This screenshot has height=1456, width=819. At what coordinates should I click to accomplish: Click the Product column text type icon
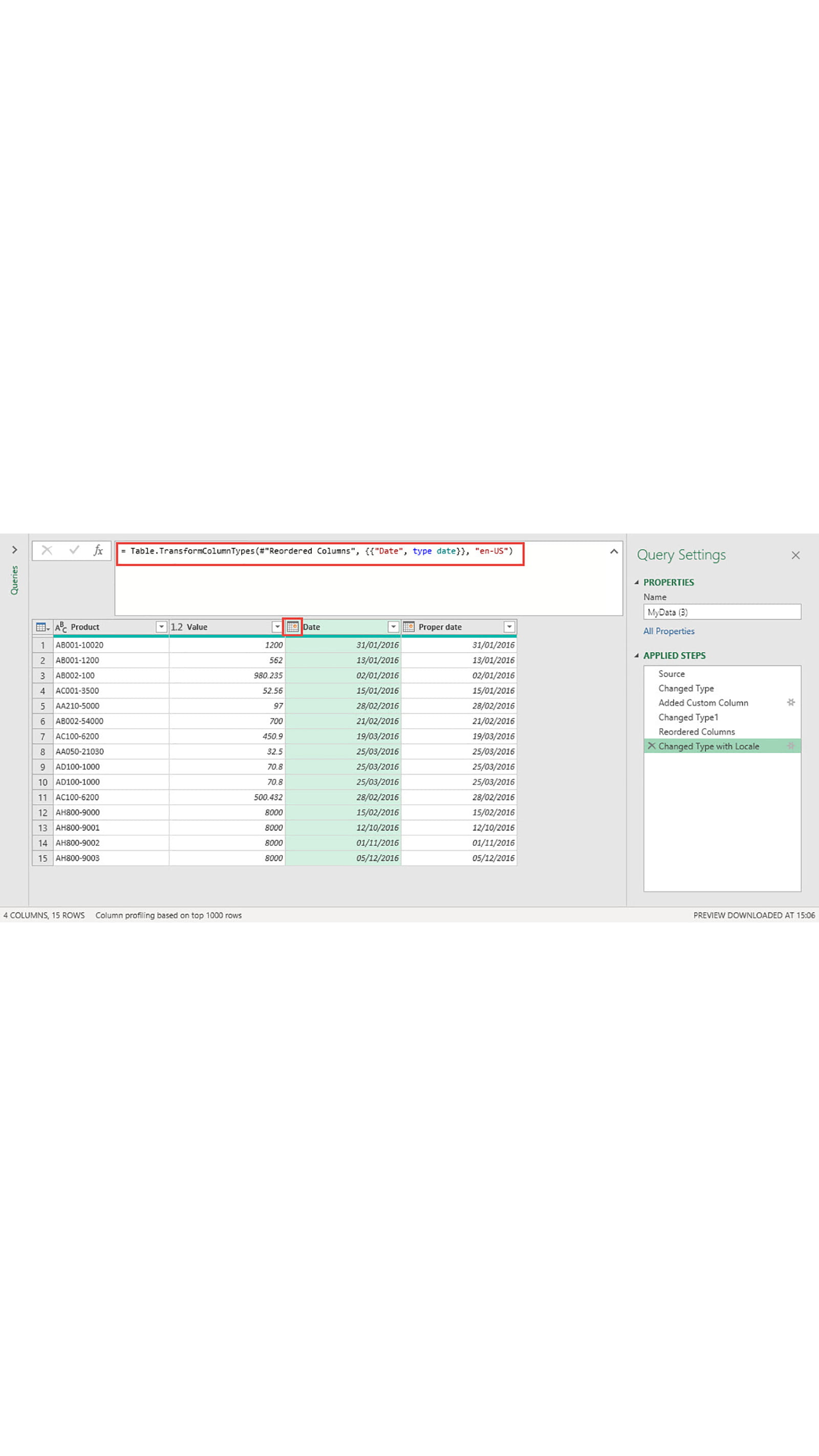pos(61,626)
